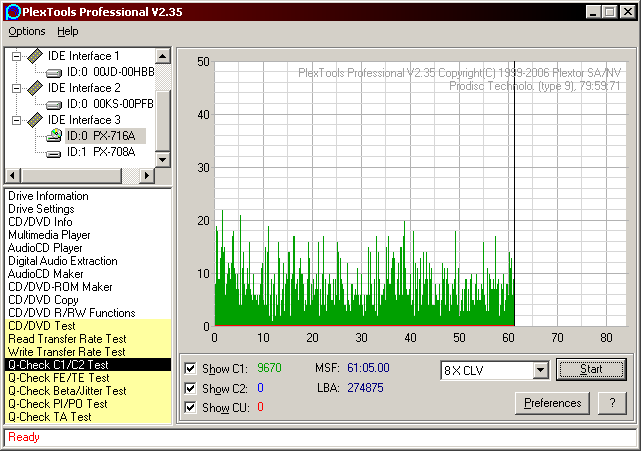The image size is (641, 451).
Task: Toggle the Show CU checkbox
Action: 190,407
